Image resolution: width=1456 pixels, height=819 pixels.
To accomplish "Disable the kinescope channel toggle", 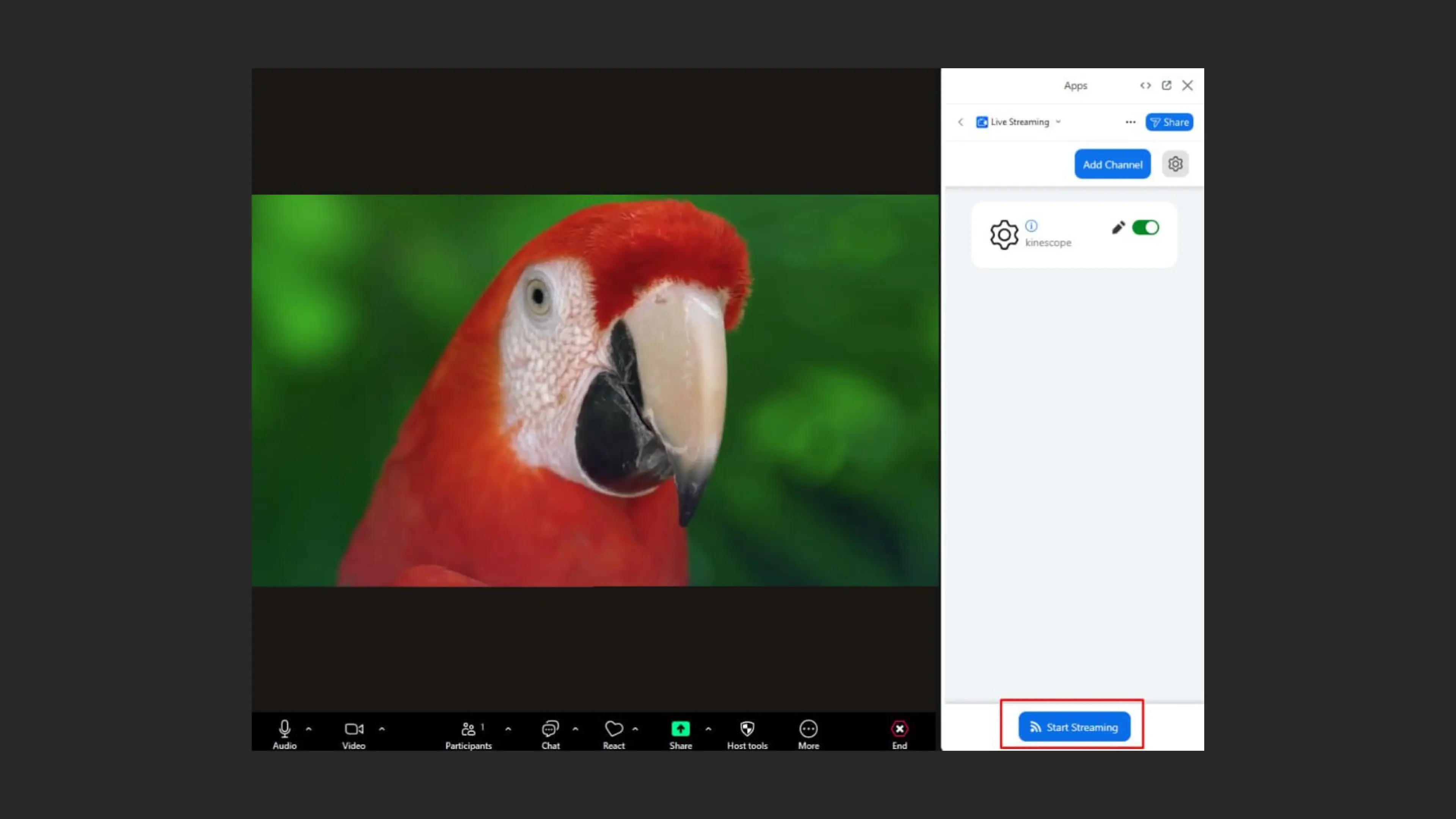I will [1146, 228].
